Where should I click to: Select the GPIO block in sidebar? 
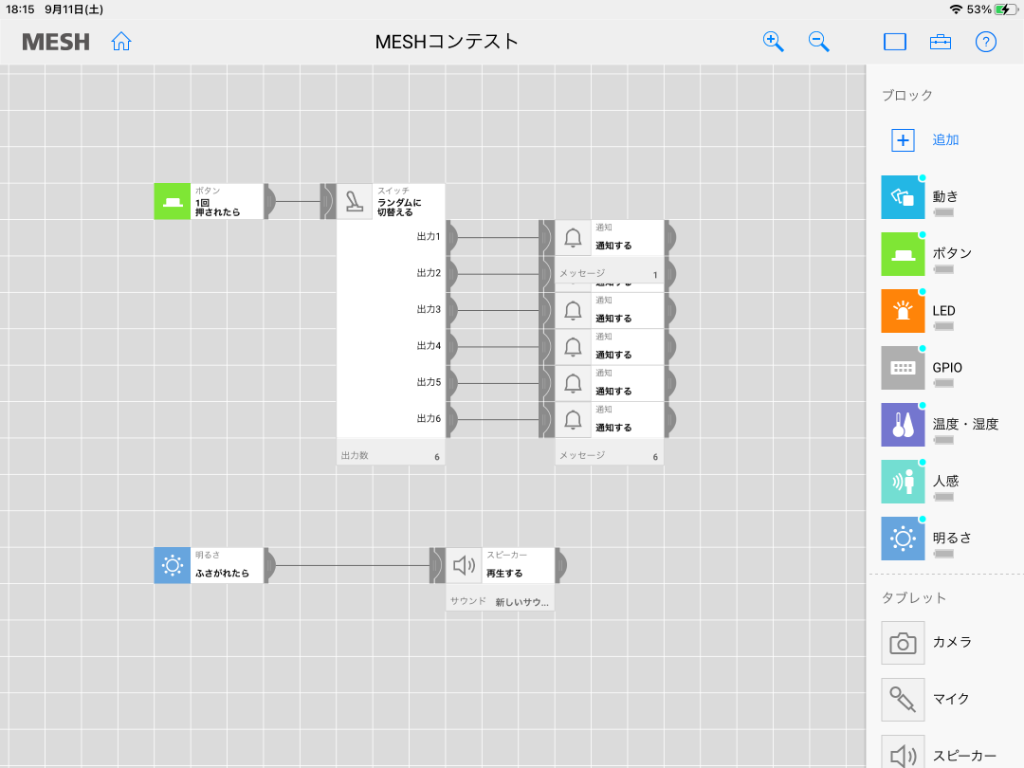click(903, 368)
